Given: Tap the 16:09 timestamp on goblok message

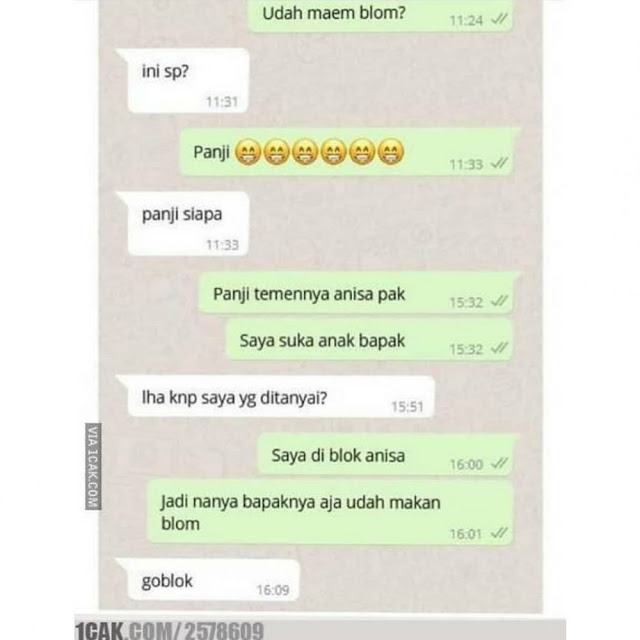Looking at the screenshot, I should 273,590.
